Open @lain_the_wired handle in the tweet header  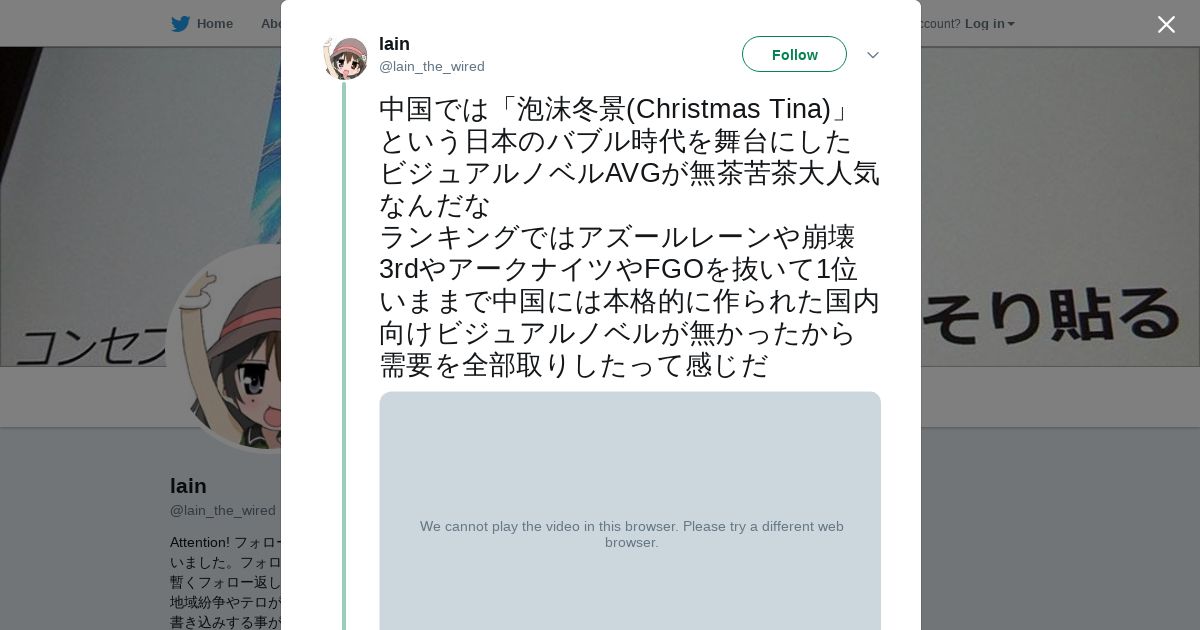(x=431, y=67)
